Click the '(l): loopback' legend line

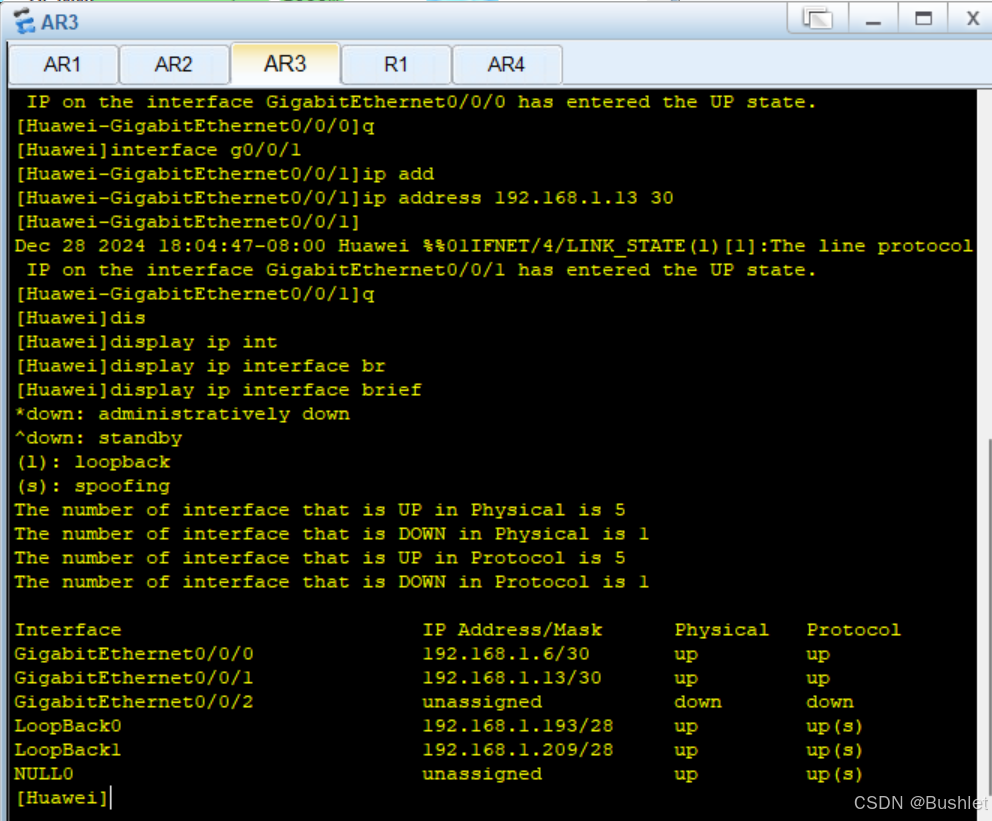pyautogui.click(x=92, y=462)
